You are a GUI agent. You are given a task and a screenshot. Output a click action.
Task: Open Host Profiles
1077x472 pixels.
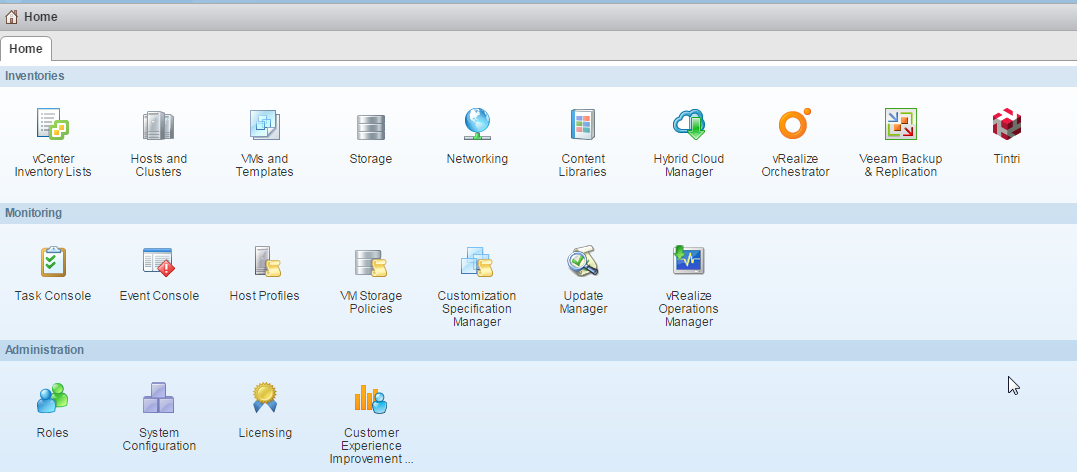[265, 263]
